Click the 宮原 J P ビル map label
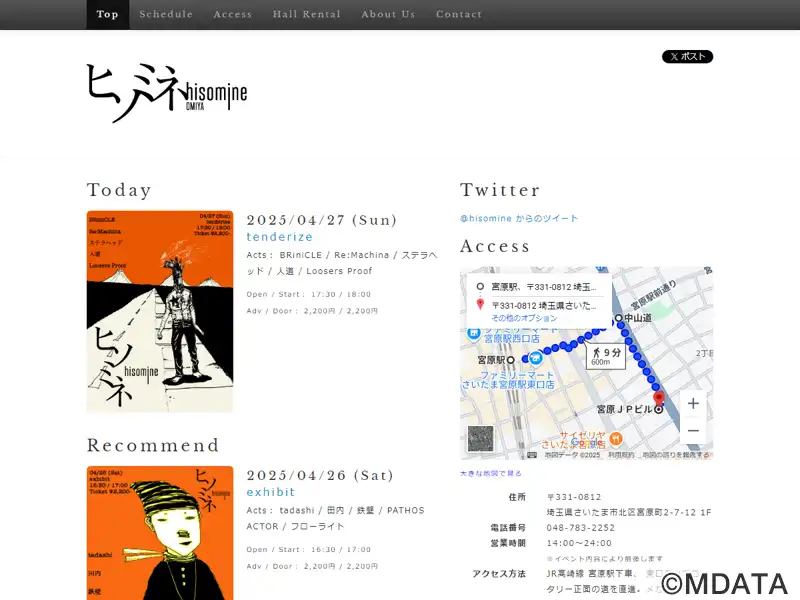 coord(624,409)
